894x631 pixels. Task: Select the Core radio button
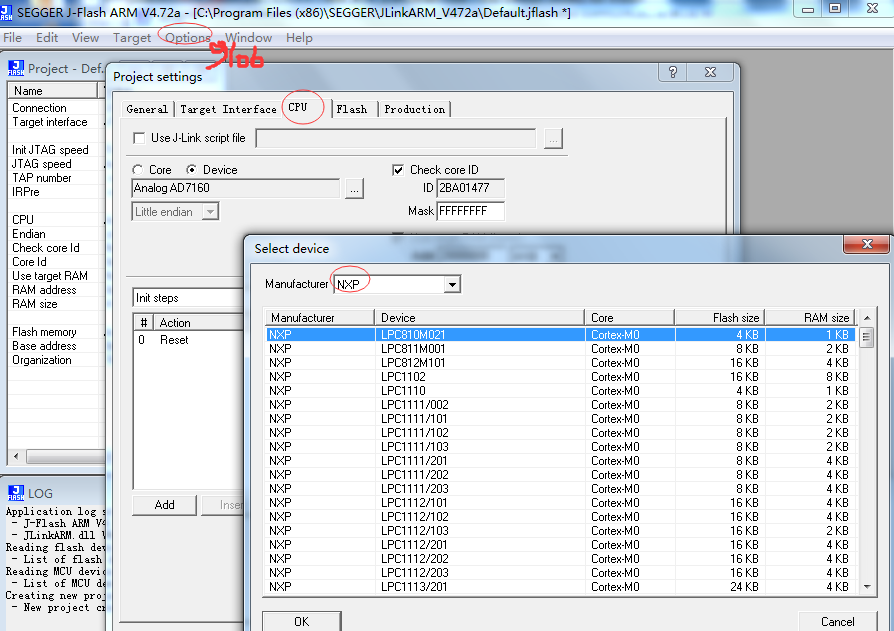[137, 170]
